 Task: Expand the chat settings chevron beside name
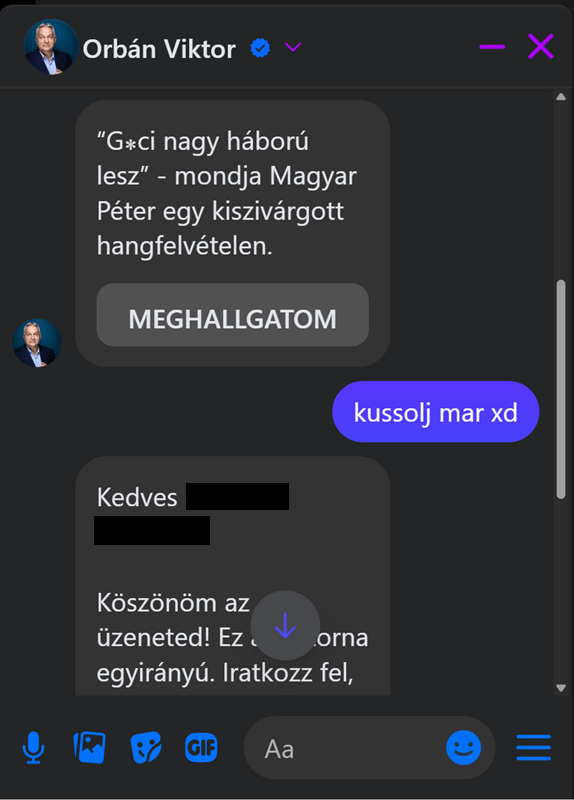pos(293,47)
